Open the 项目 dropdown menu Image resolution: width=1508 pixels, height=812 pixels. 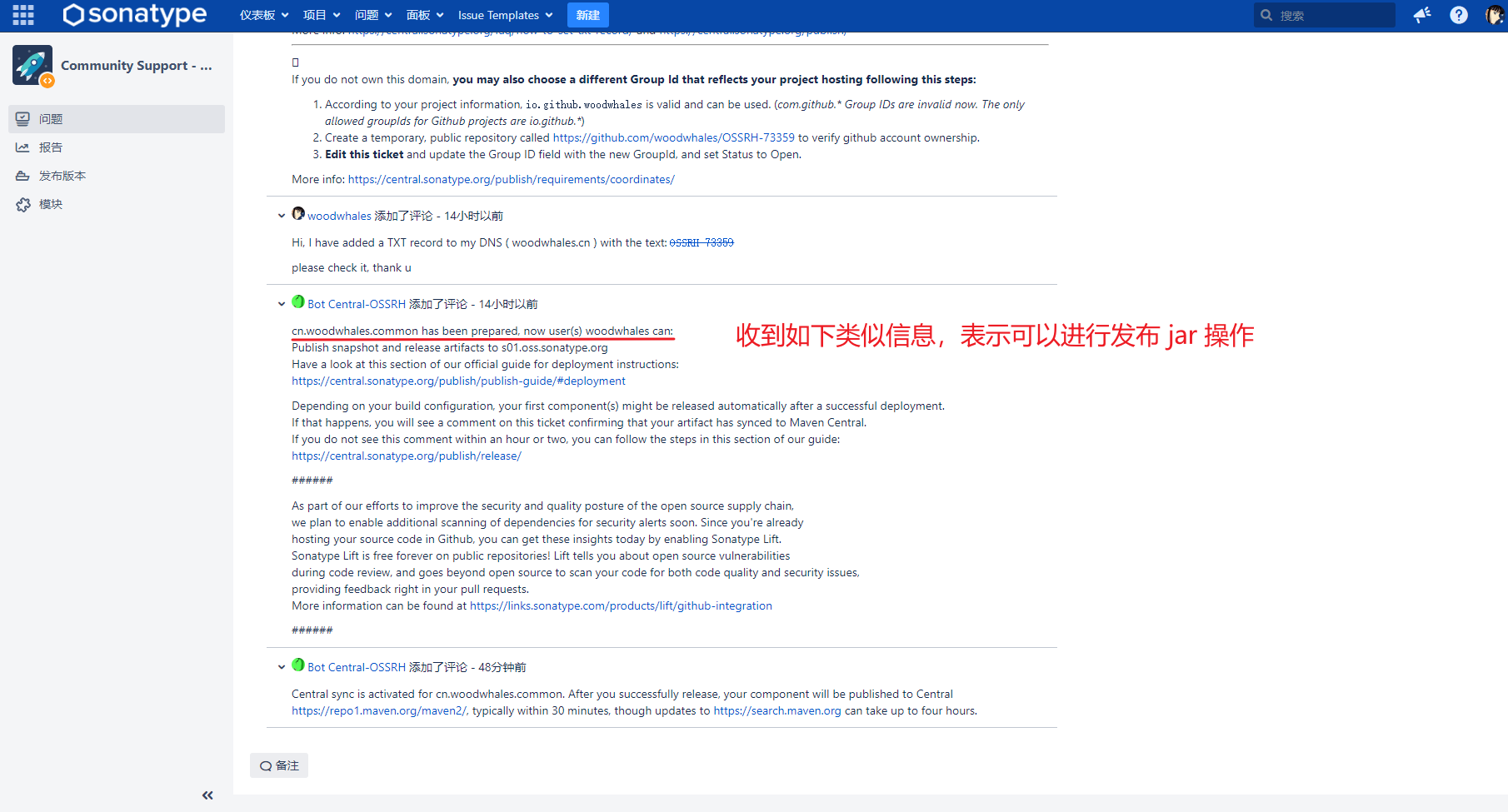[322, 15]
